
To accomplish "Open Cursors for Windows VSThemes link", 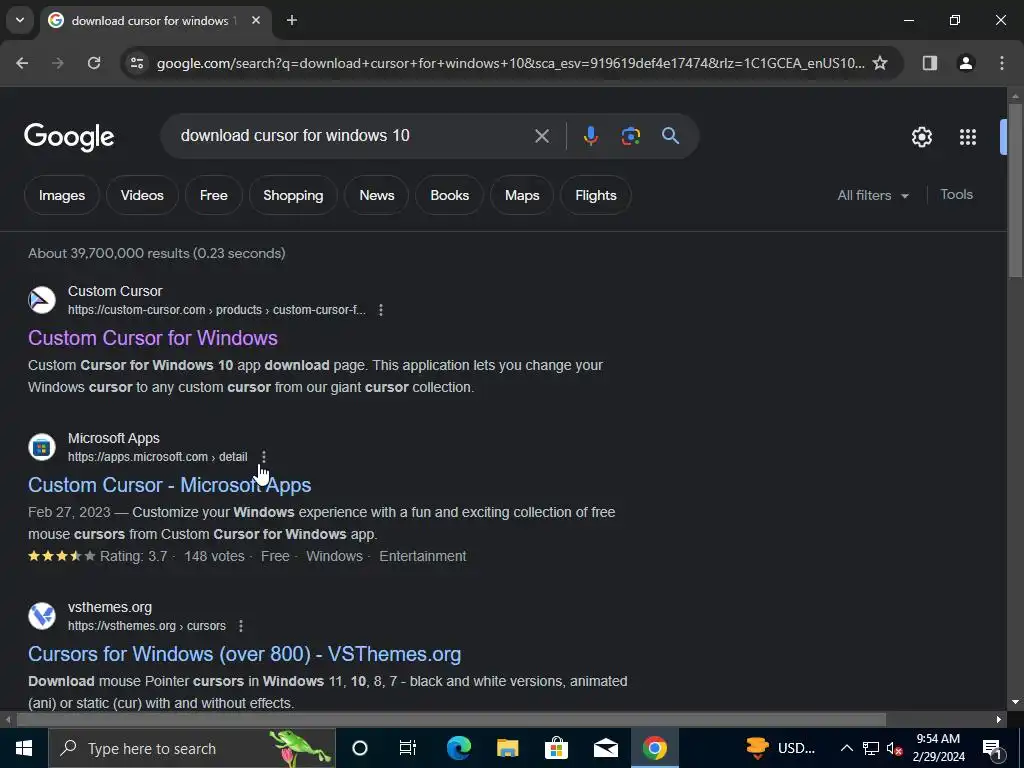I will point(244,654).
